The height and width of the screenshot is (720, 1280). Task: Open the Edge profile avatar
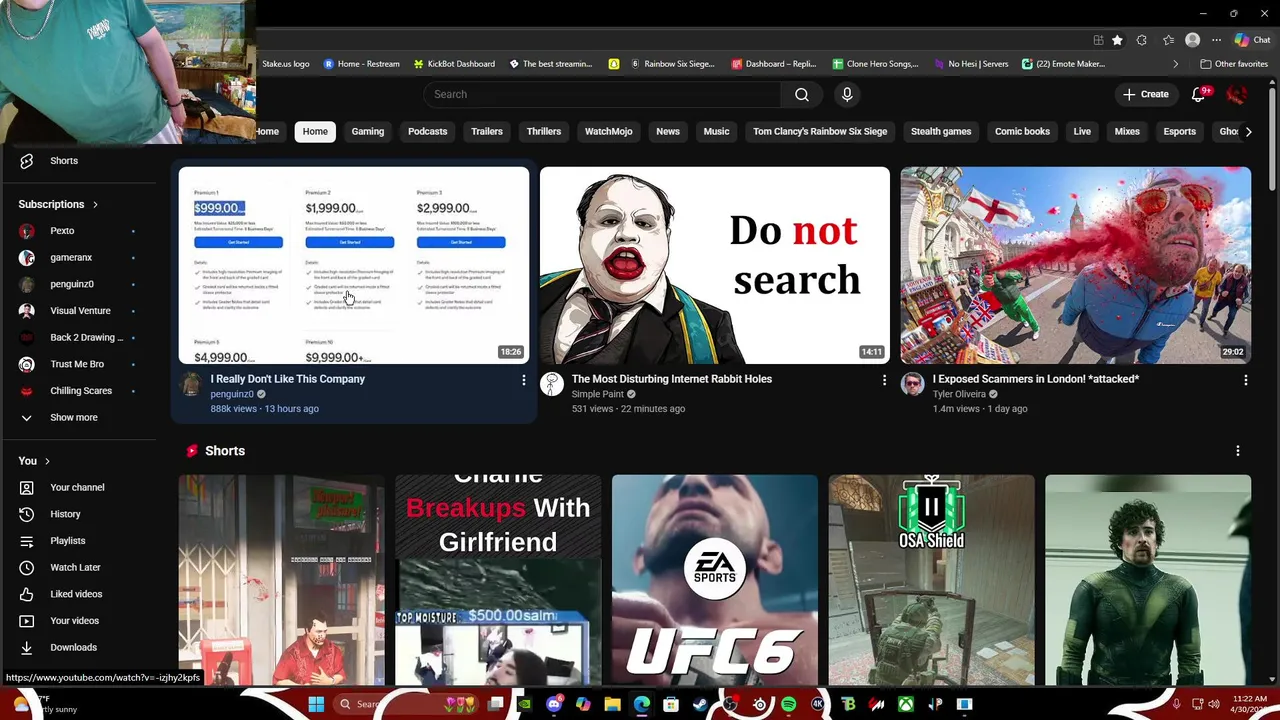pos(1192,40)
